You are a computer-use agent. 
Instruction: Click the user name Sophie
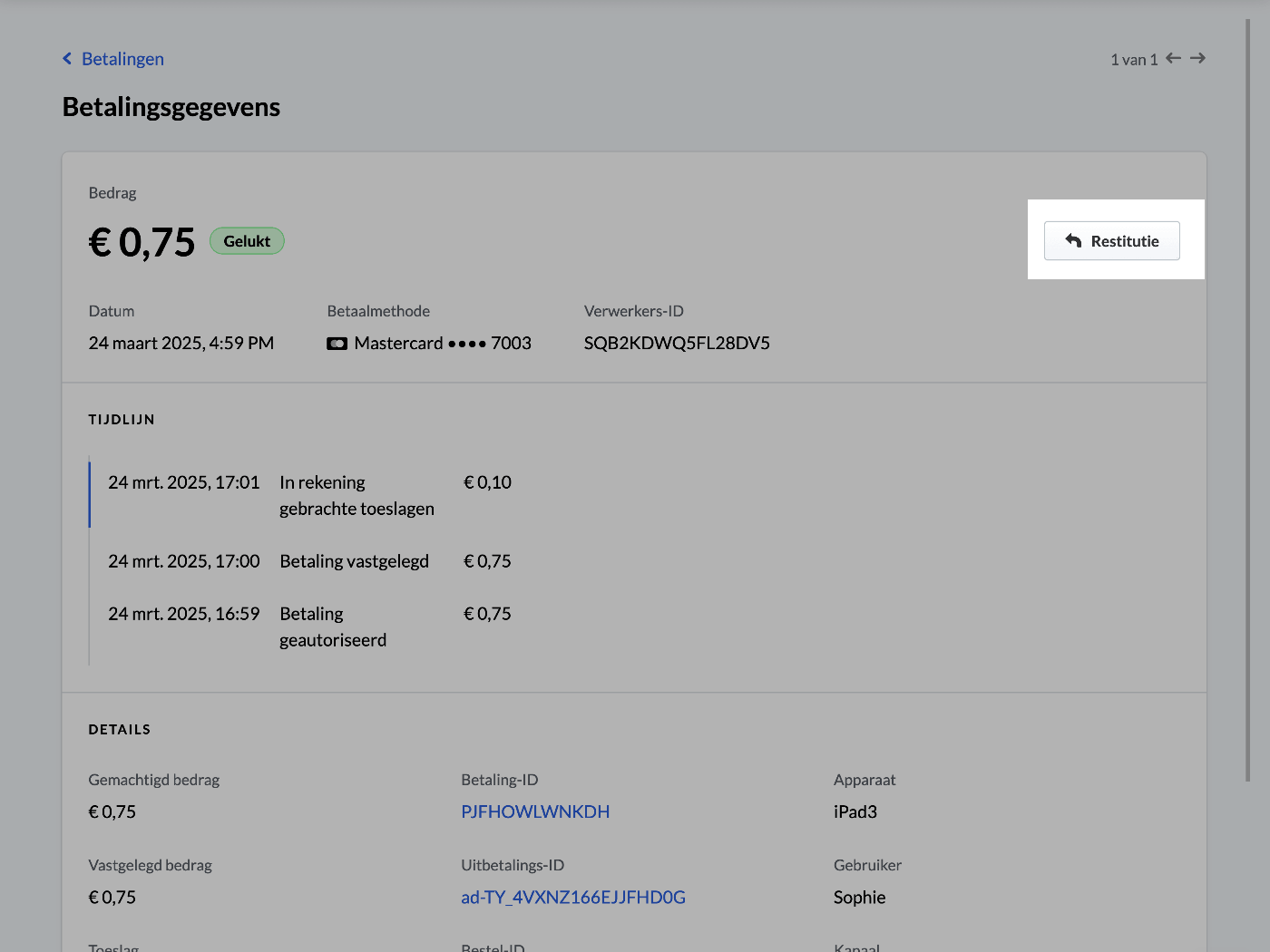point(859,897)
